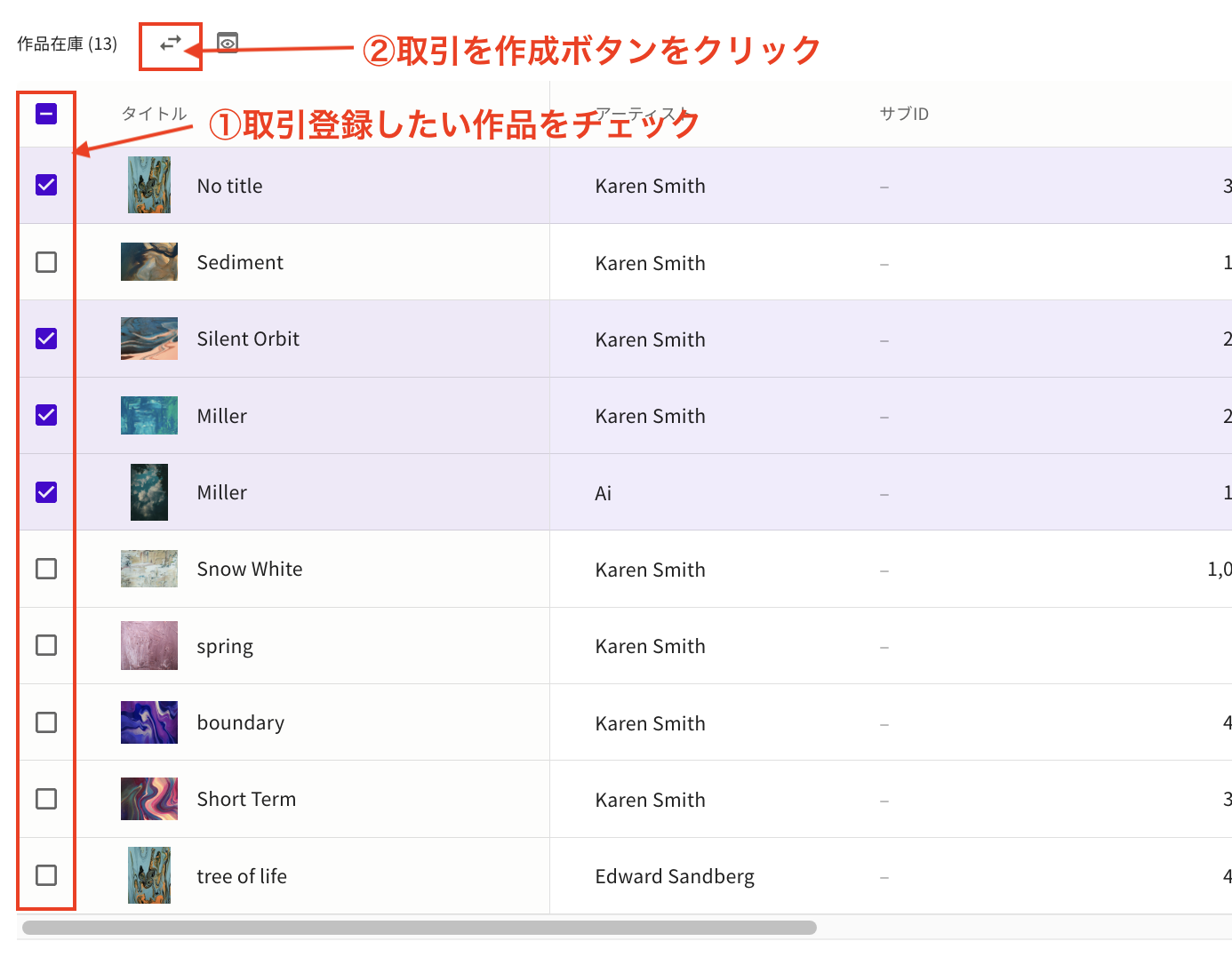1232x965 pixels.
Task: Check the Sediment row checkbox
Action: click(x=46, y=262)
